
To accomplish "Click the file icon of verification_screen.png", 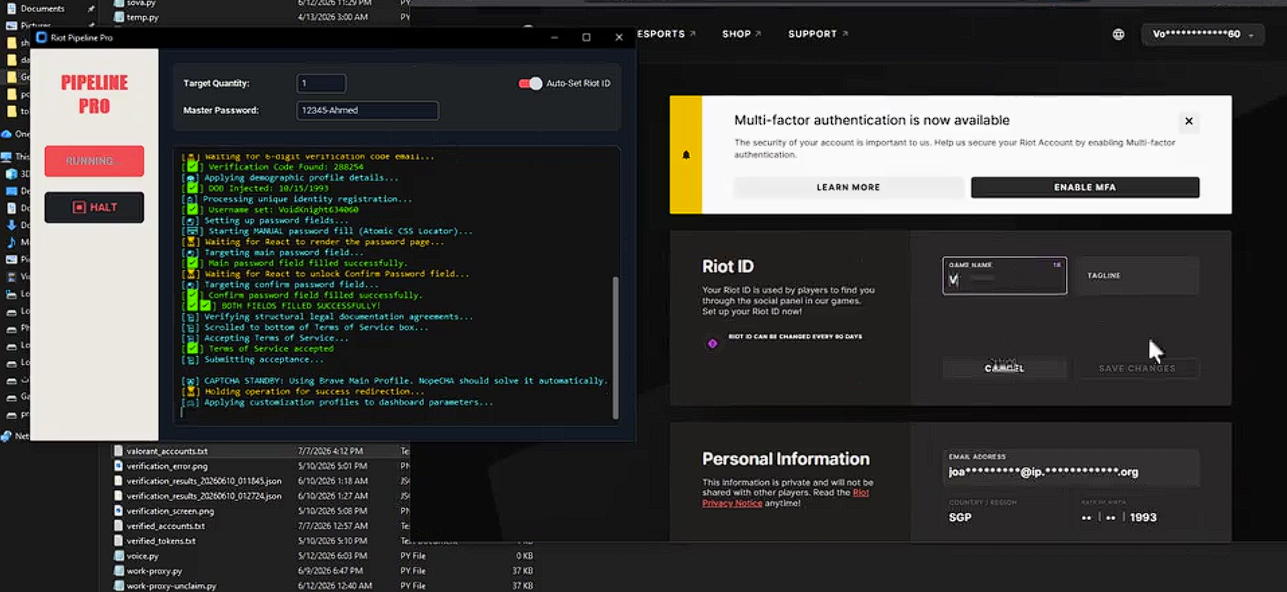I will coord(118,511).
